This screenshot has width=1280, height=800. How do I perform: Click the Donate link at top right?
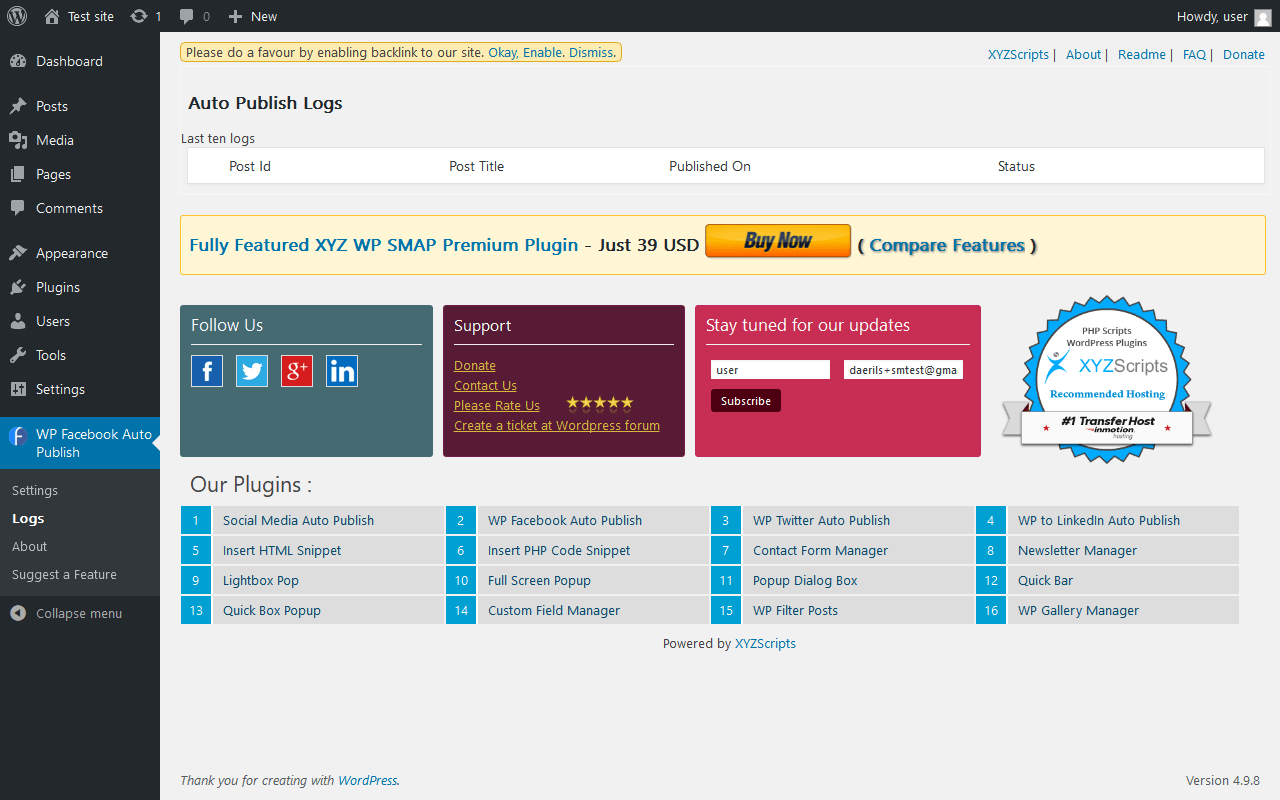[1244, 55]
